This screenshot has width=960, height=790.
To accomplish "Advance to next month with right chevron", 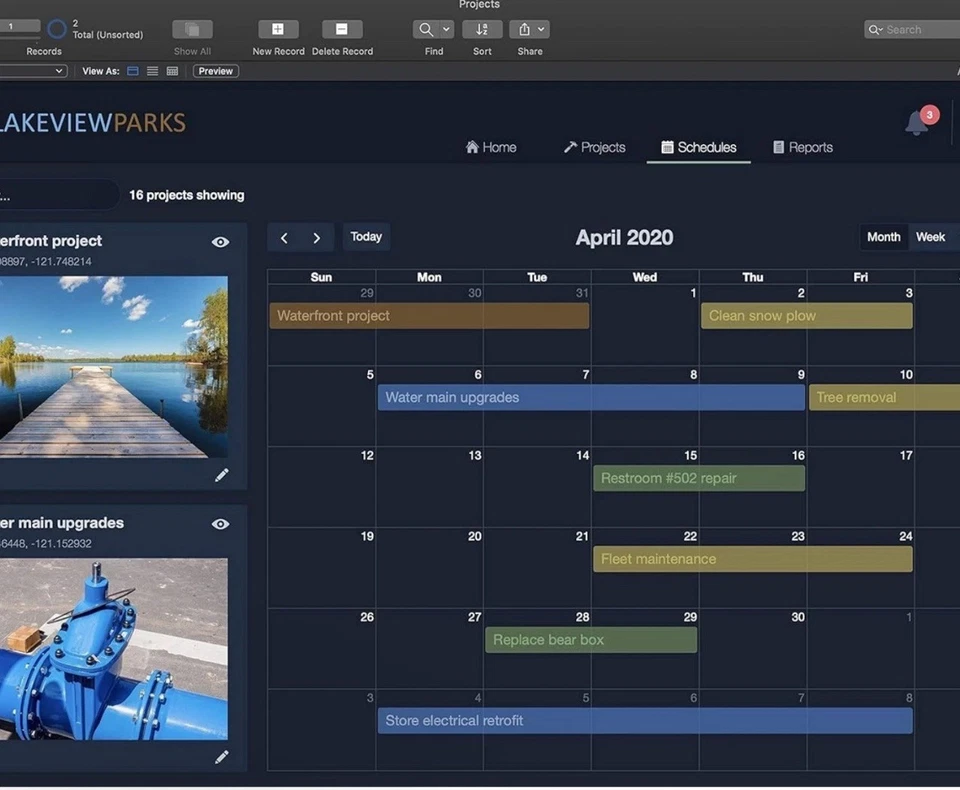I will [x=316, y=237].
